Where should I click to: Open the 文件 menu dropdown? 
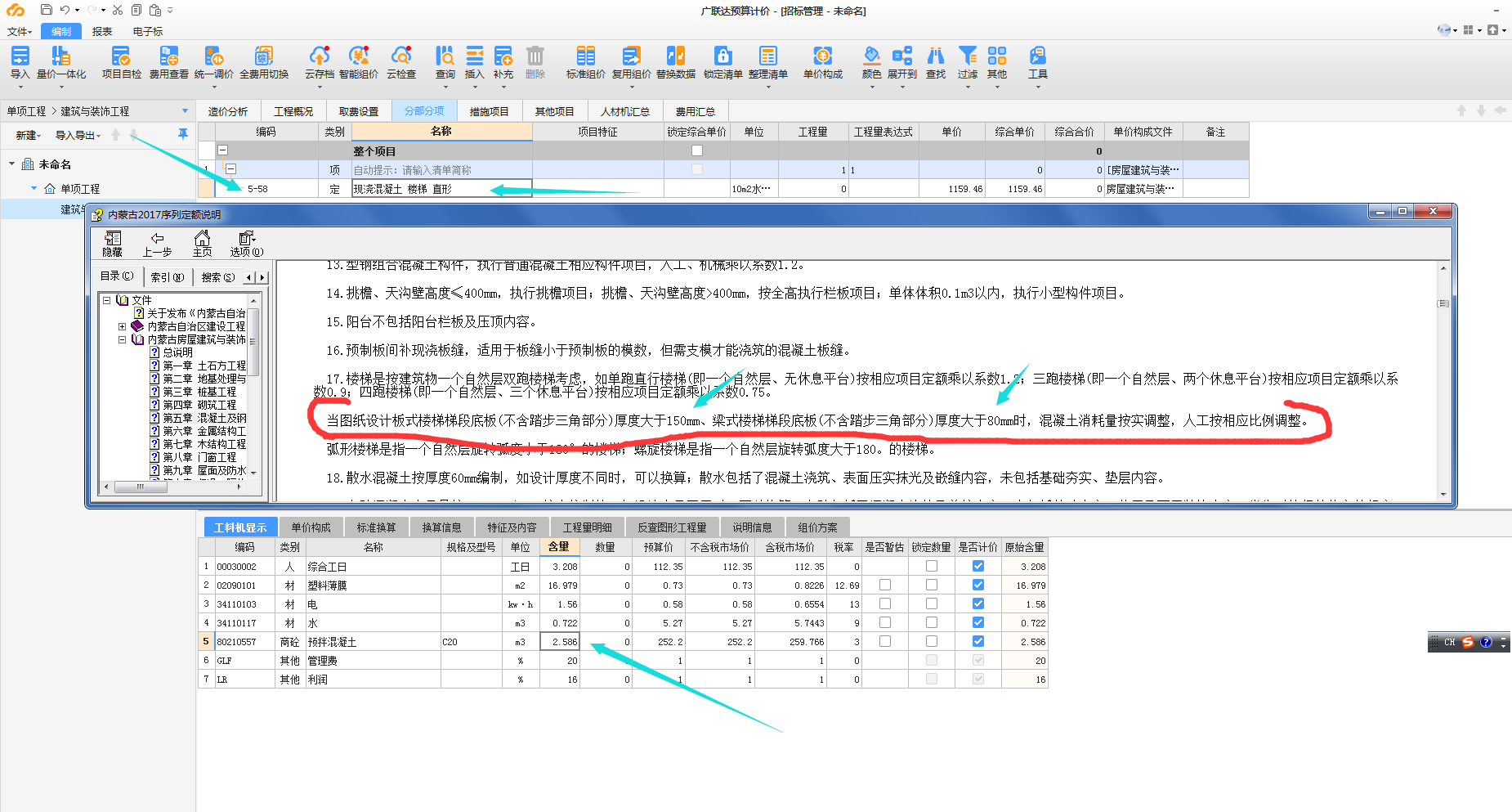click(x=20, y=31)
